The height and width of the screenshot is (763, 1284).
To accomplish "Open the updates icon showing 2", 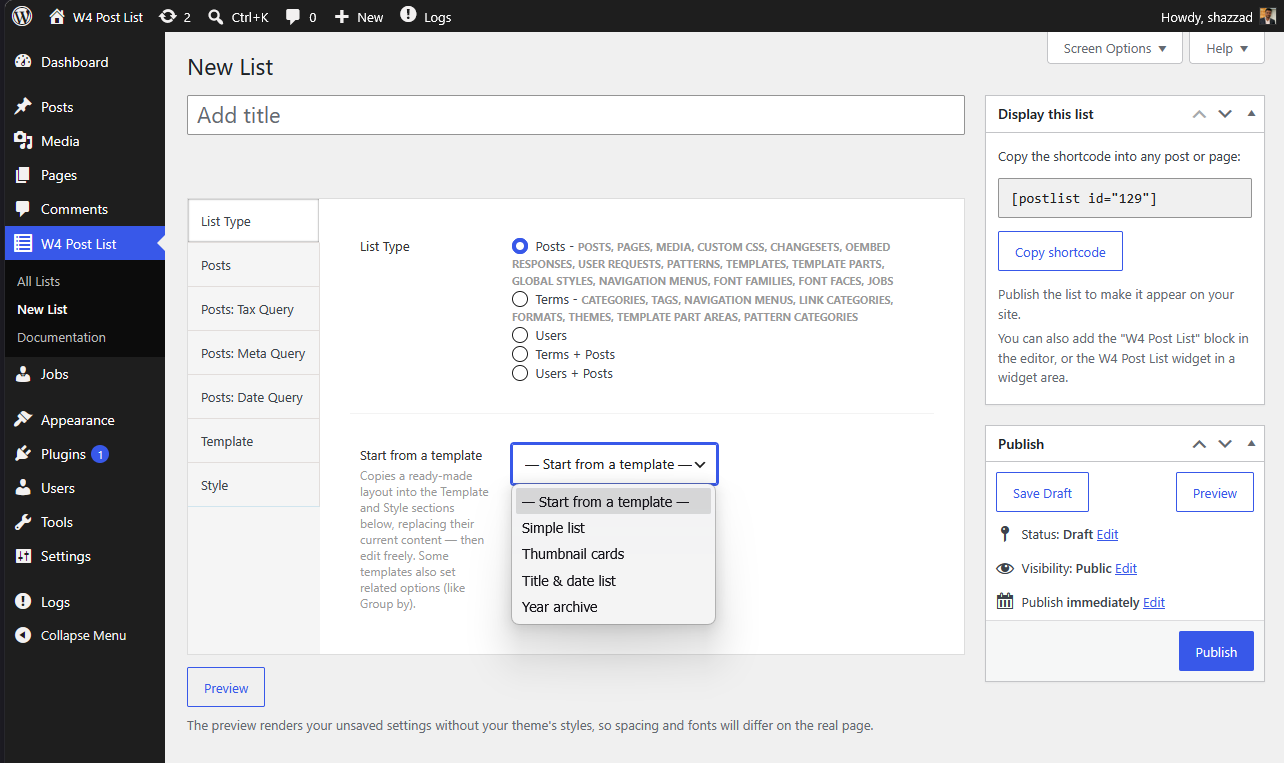I will (x=167, y=17).
